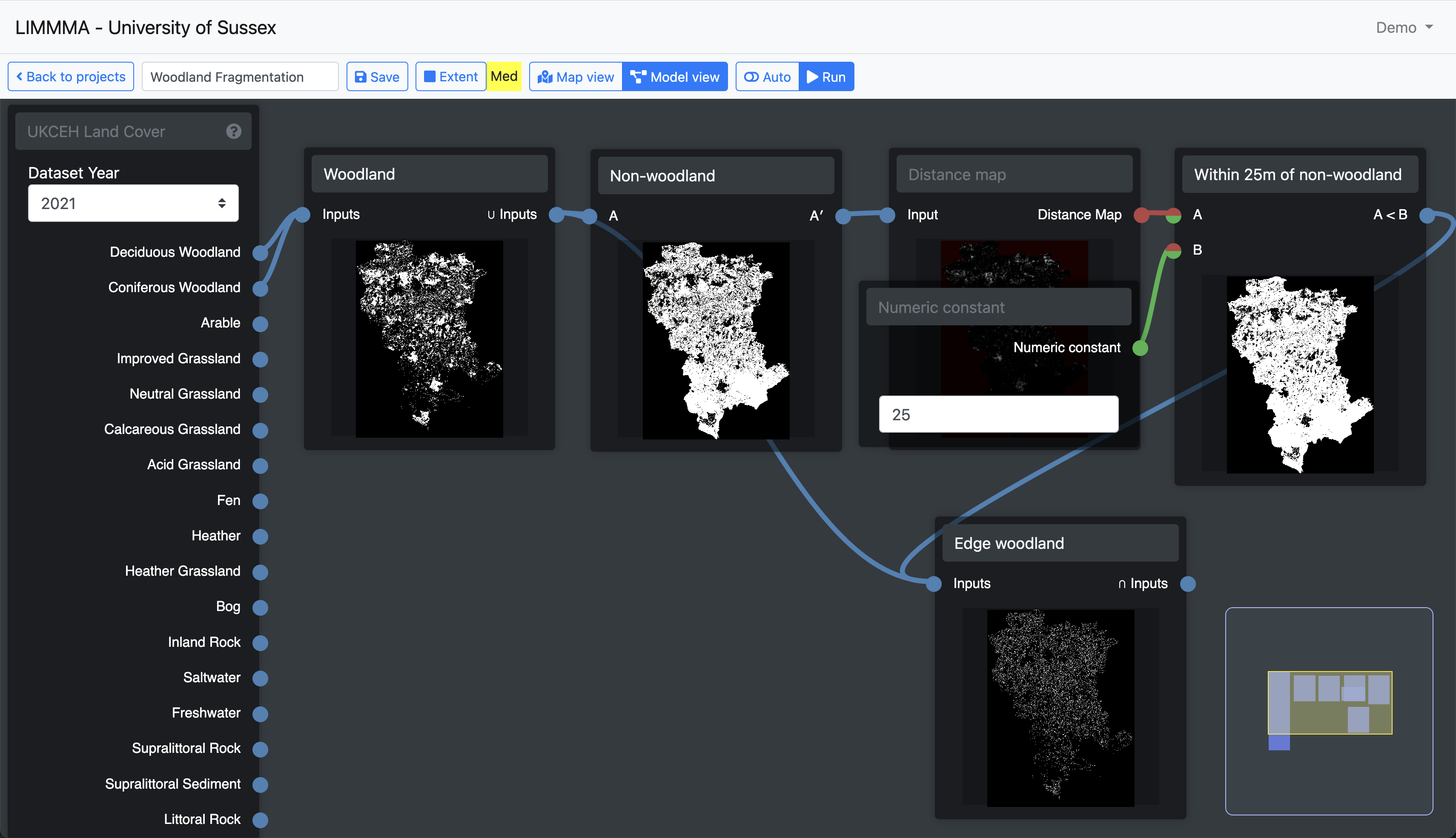
Task: Click the help question mark icon
Action: point(233,131)
